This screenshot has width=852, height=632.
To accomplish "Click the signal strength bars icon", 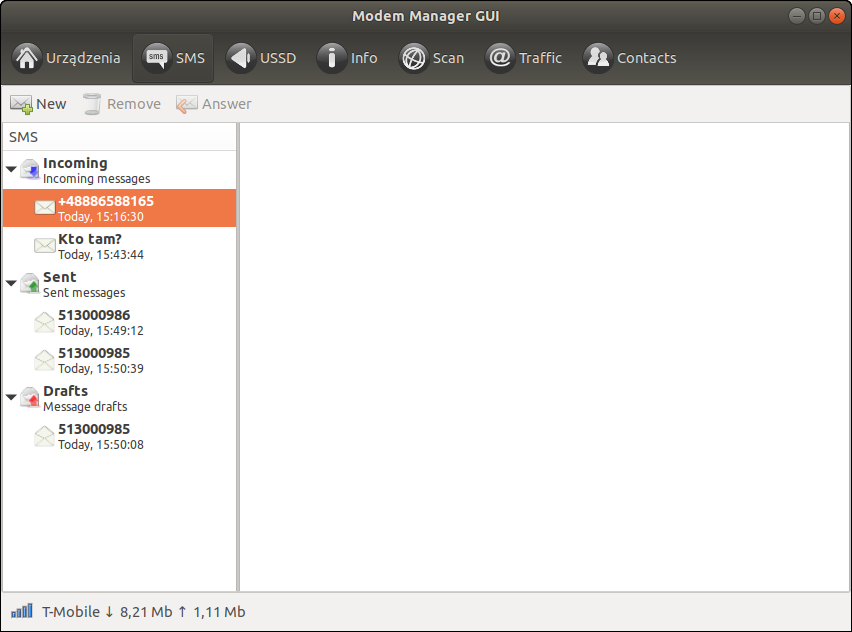I will 22,611.
